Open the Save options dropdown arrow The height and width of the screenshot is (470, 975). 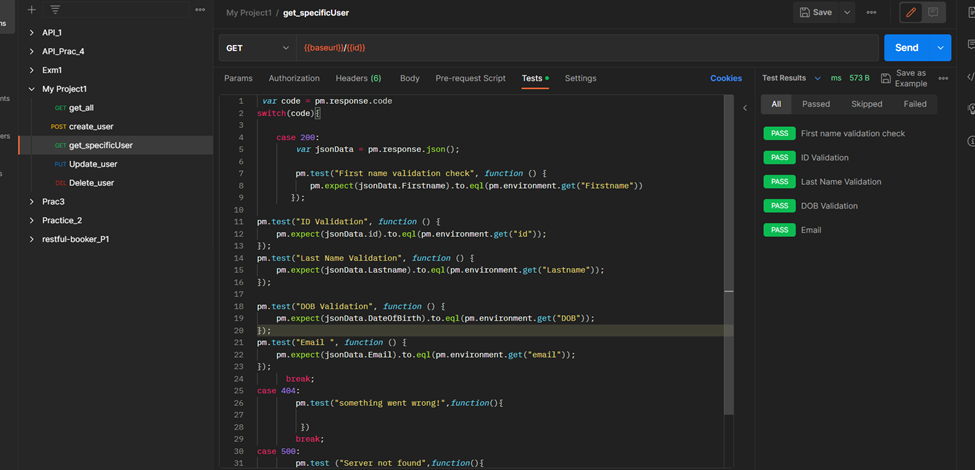847,12
